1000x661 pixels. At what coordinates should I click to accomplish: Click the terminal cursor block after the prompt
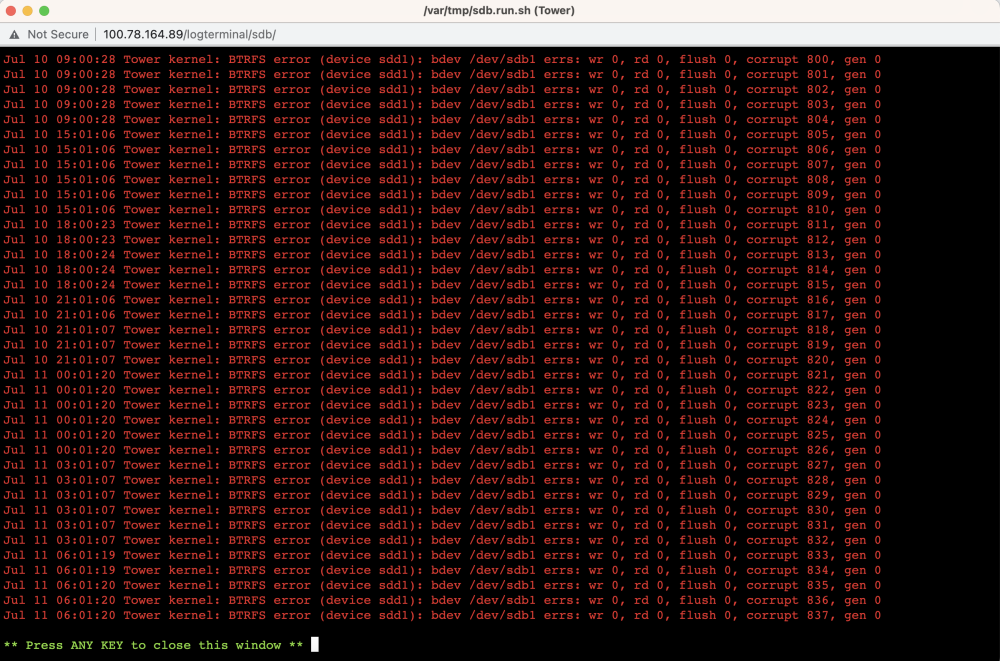click(x=314, y=644)
